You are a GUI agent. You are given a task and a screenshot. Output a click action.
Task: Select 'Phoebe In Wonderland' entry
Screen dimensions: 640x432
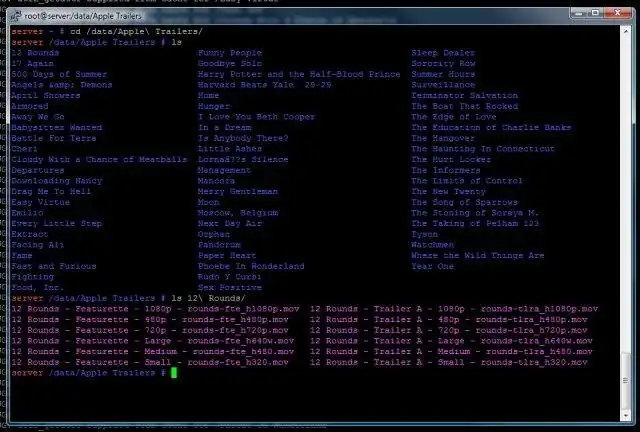click(251, 266)
